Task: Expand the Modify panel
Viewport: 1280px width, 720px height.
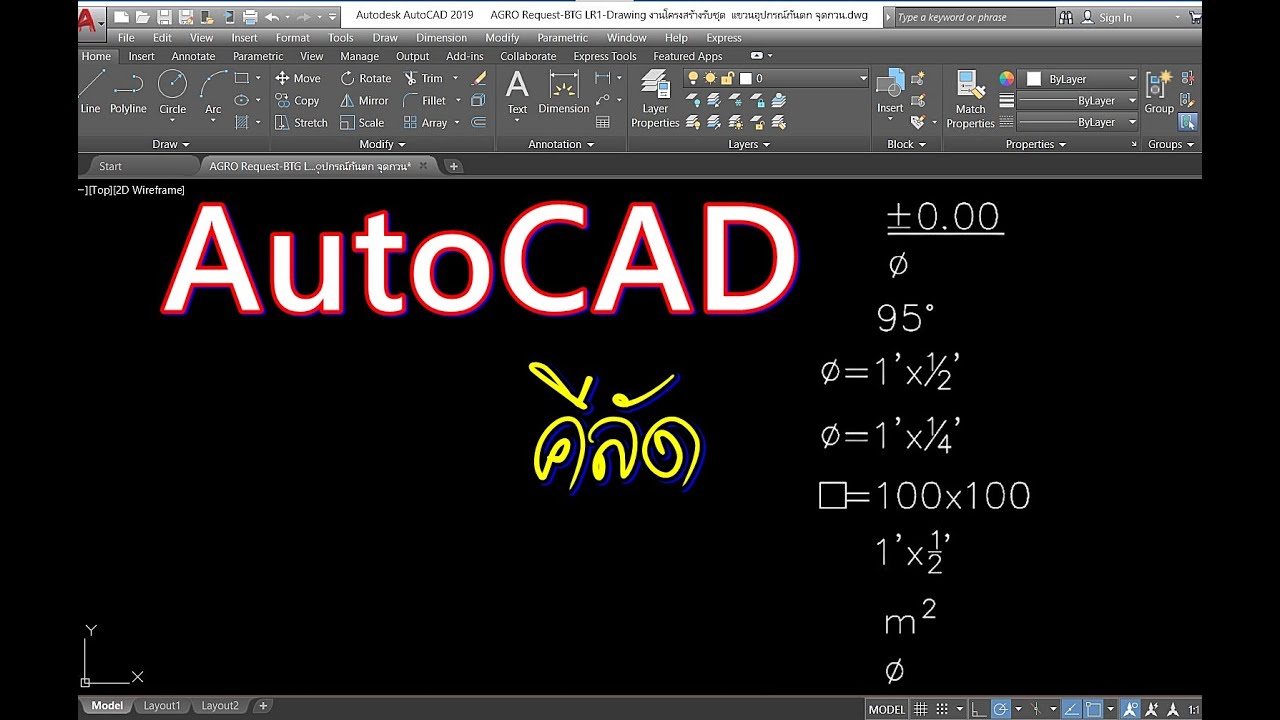Action: [x=382, y=144]
